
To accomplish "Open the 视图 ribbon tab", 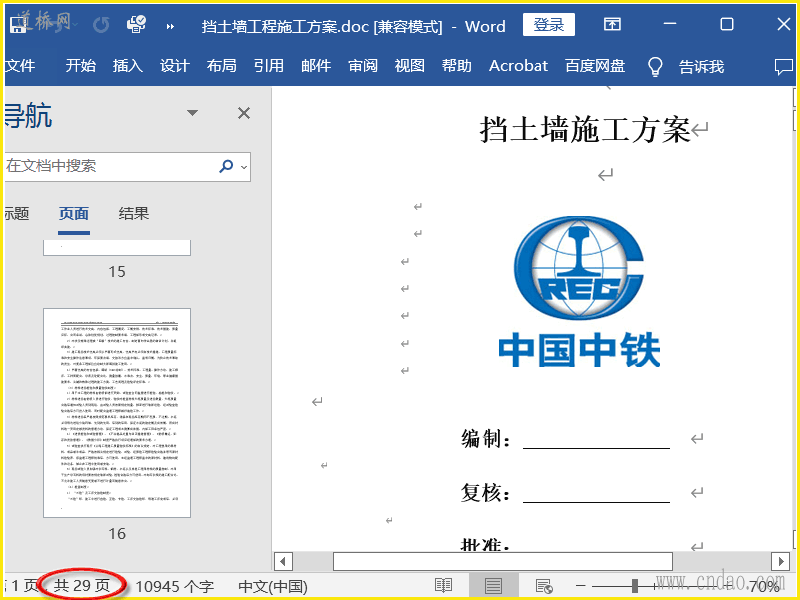I will 410,66.
